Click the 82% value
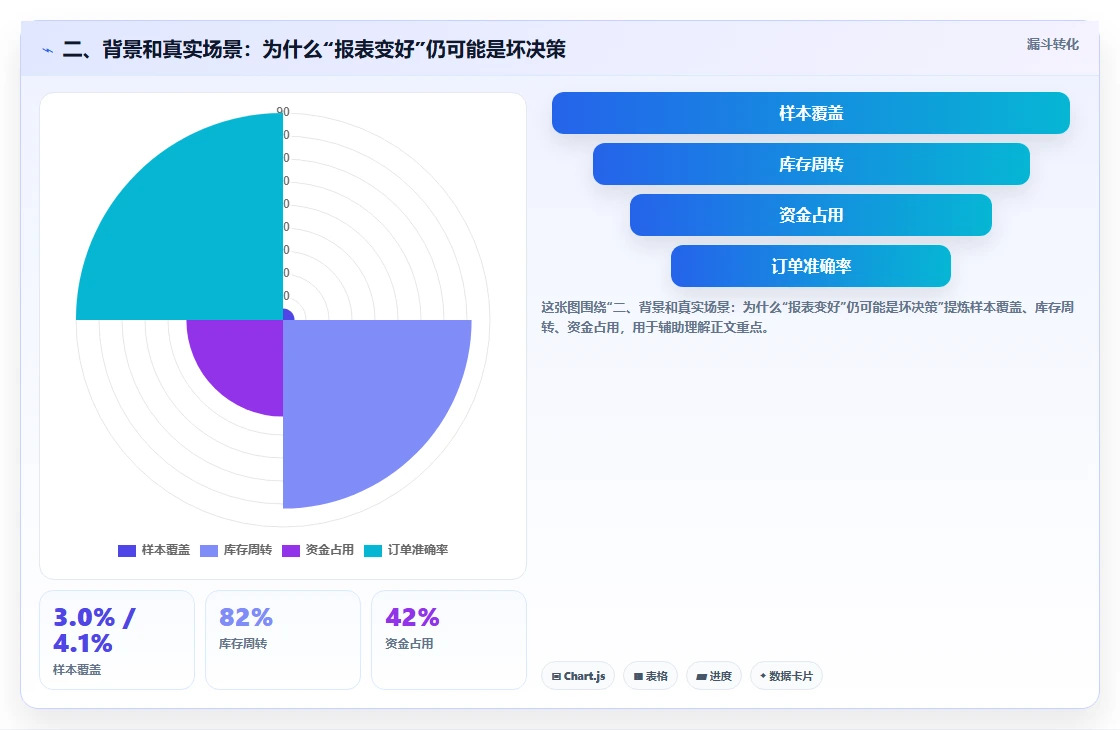Image resolution: width=1120 pixels, height=730 pixels. pos(246,617)
